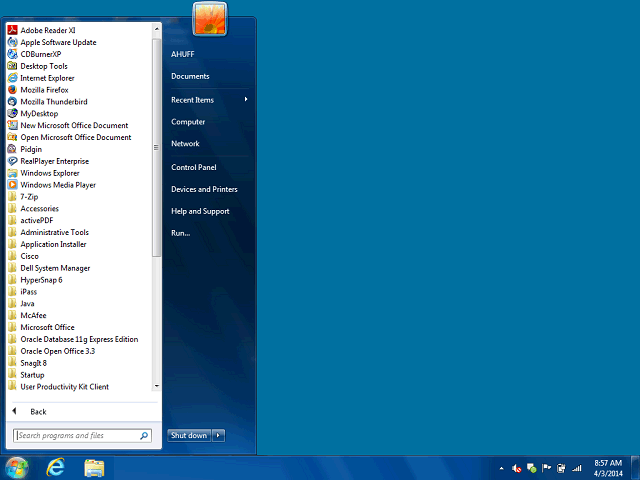Image resolution: width=640 pixels, height=480 pixels.
Task: Click Open Microsoft Office Document icon
Action: point(12,137)
